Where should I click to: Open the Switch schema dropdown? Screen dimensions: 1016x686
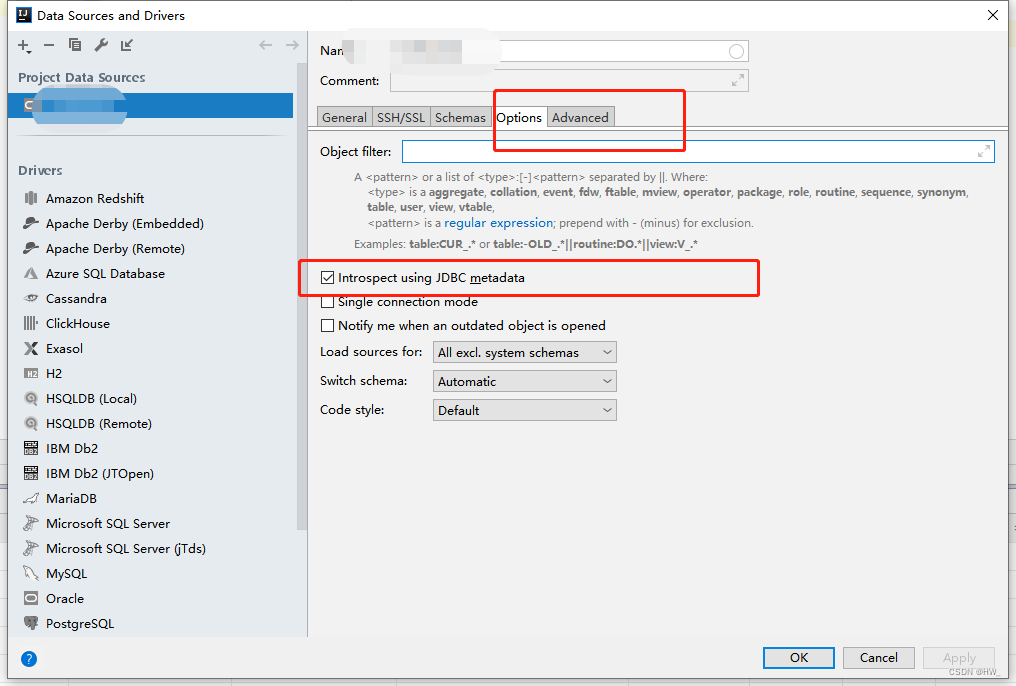coord(525,382)
